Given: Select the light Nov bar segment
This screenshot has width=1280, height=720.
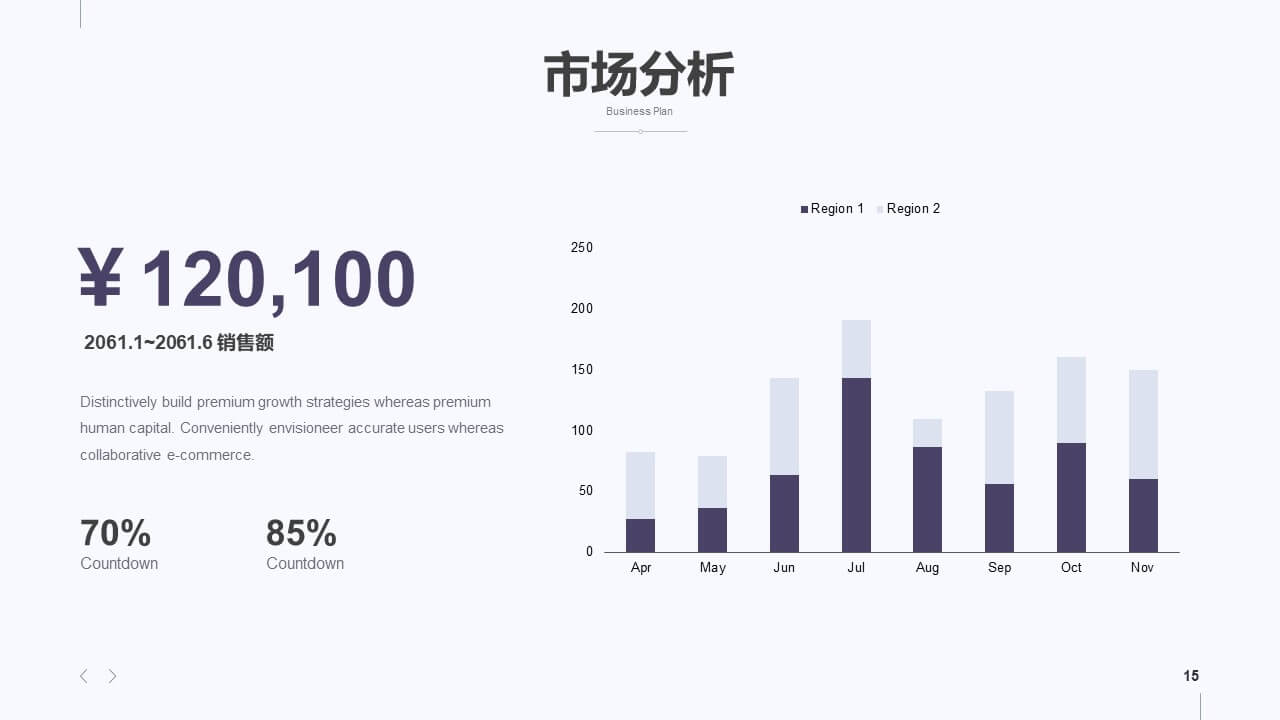Looking at the screenshot, I should pyautogui.click(x=1143, y=424).
